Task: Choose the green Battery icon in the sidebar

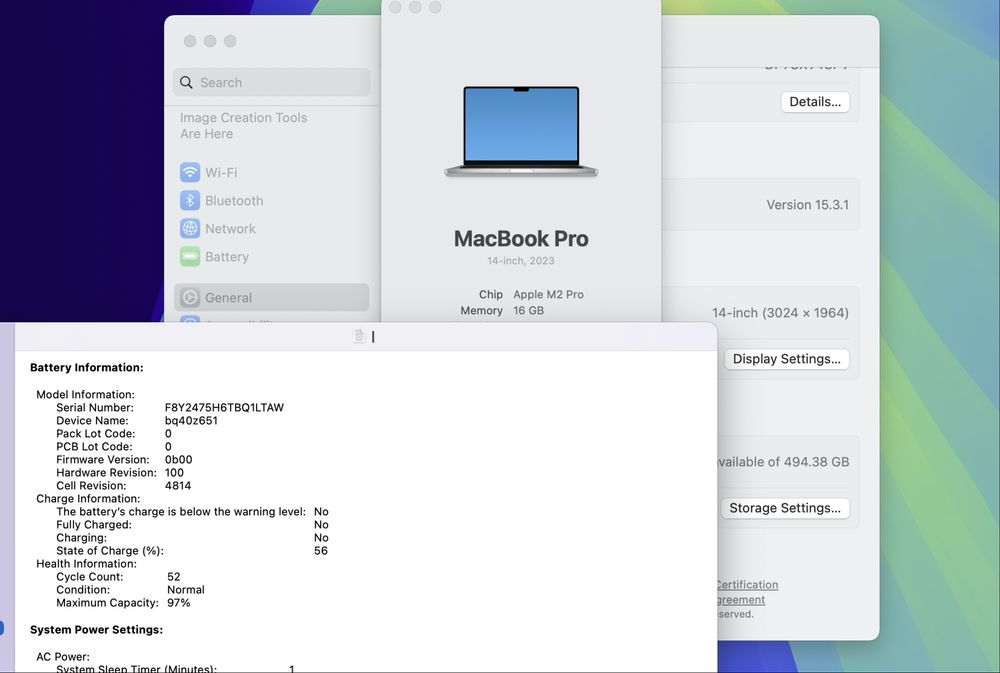Action: pos(189,256)
